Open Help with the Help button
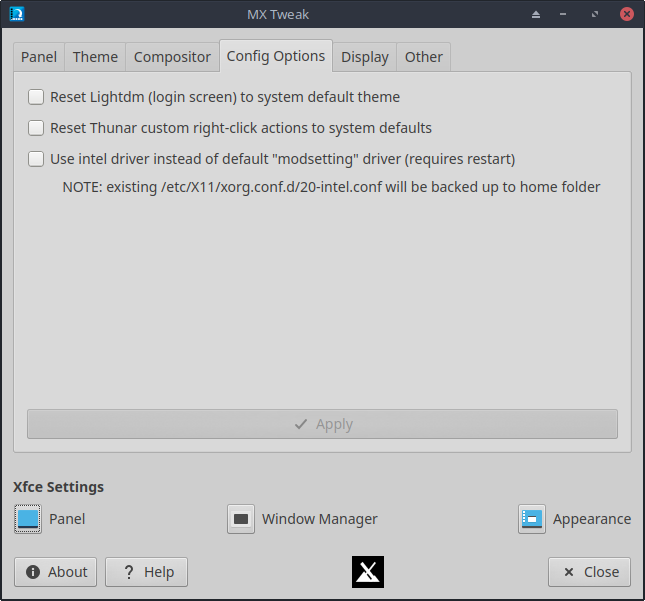Image resolution: width=645 pixels, height=601 pixels. tap(146, 572)
